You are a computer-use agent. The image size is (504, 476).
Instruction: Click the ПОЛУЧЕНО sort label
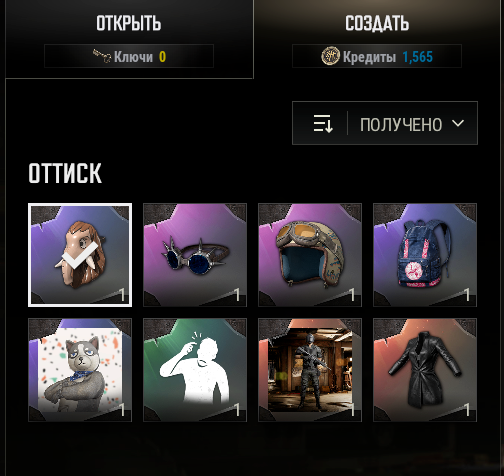[x=401, y=125]
